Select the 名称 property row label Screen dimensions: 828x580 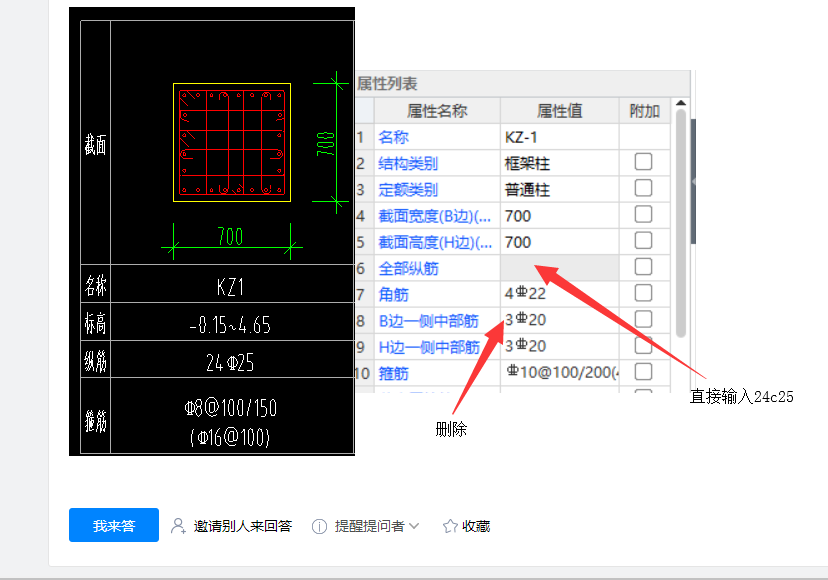393,137
